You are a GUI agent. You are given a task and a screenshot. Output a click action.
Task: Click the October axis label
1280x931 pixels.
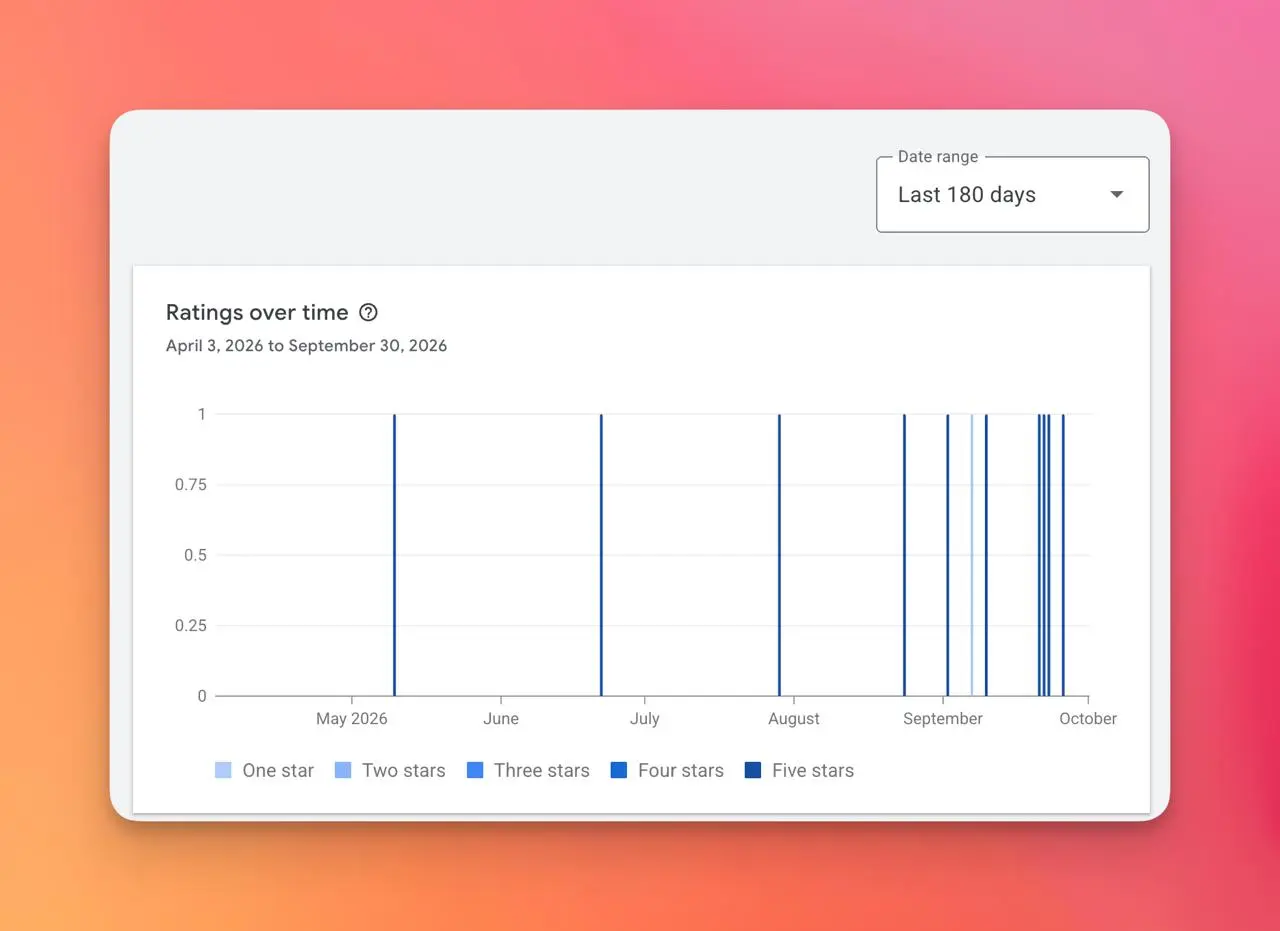pyautogui.click(x=1088, y=718)
